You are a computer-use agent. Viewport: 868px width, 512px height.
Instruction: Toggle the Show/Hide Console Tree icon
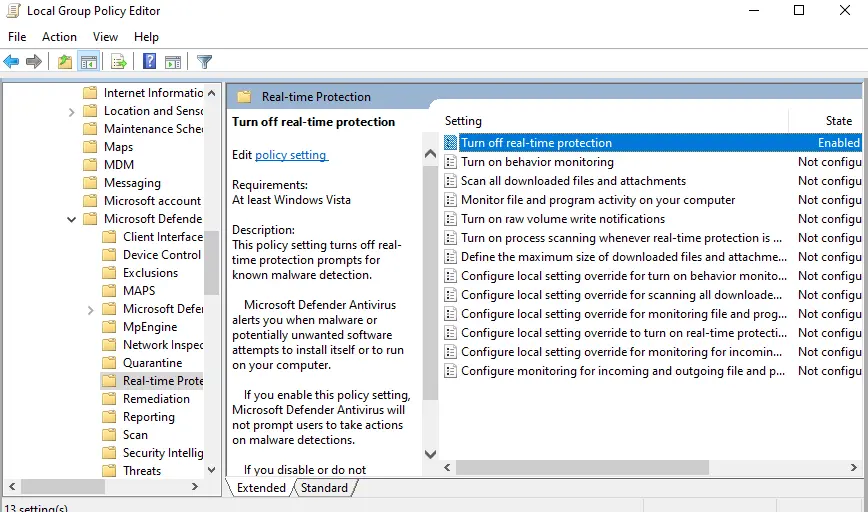point(89,62)
